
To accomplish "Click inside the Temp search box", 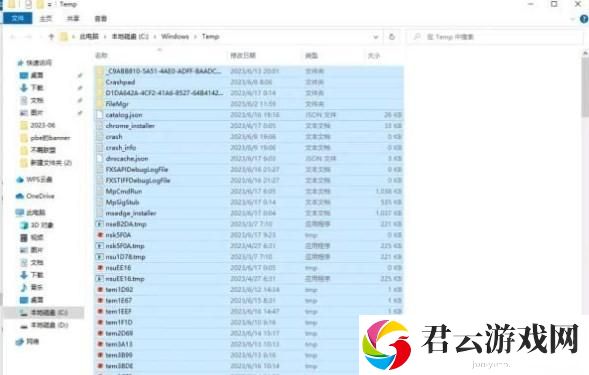I will (494, 37).
